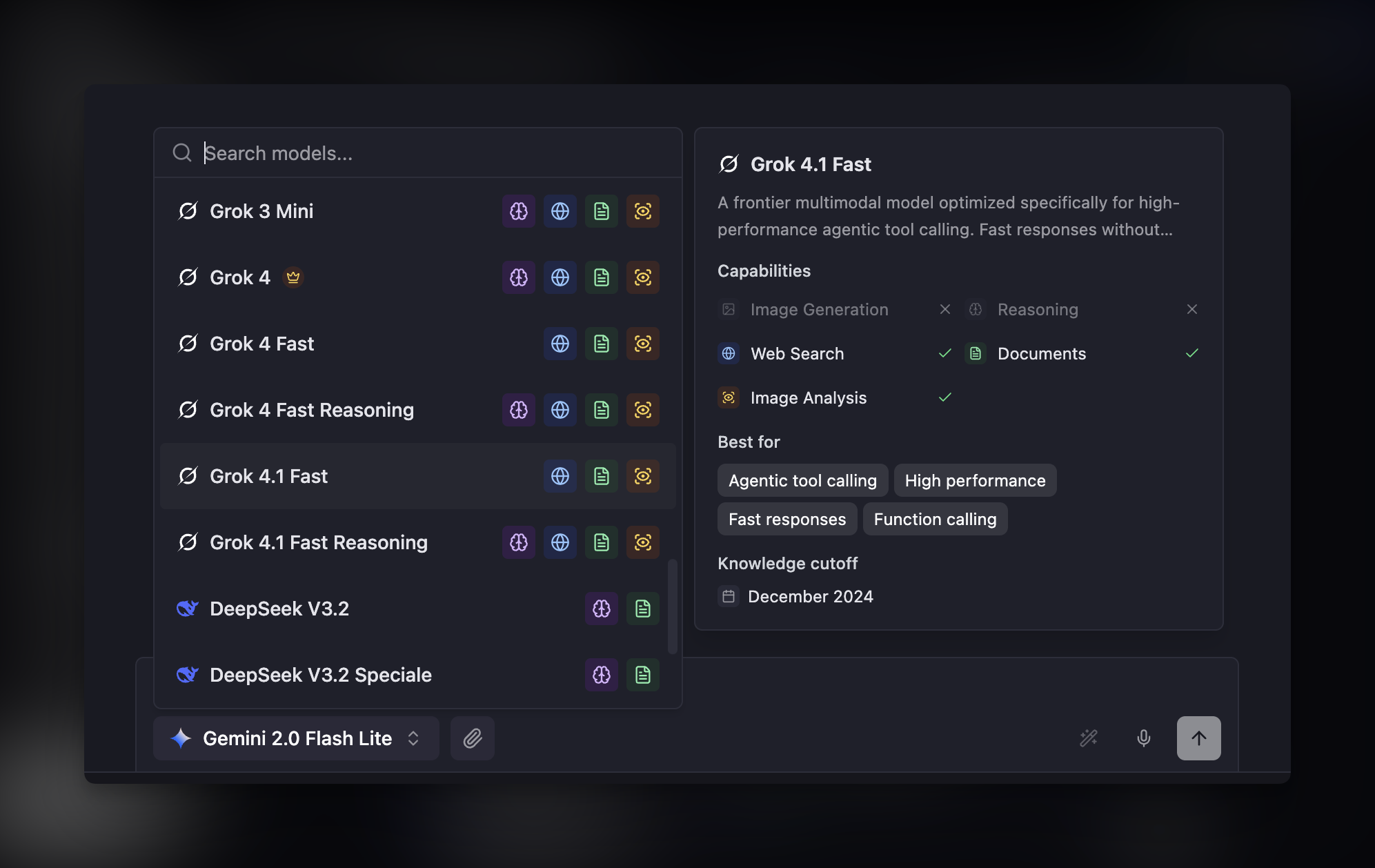Click the Function calling tag
The width and height of the screenshot is (1375, 868).
pos(935,519)
